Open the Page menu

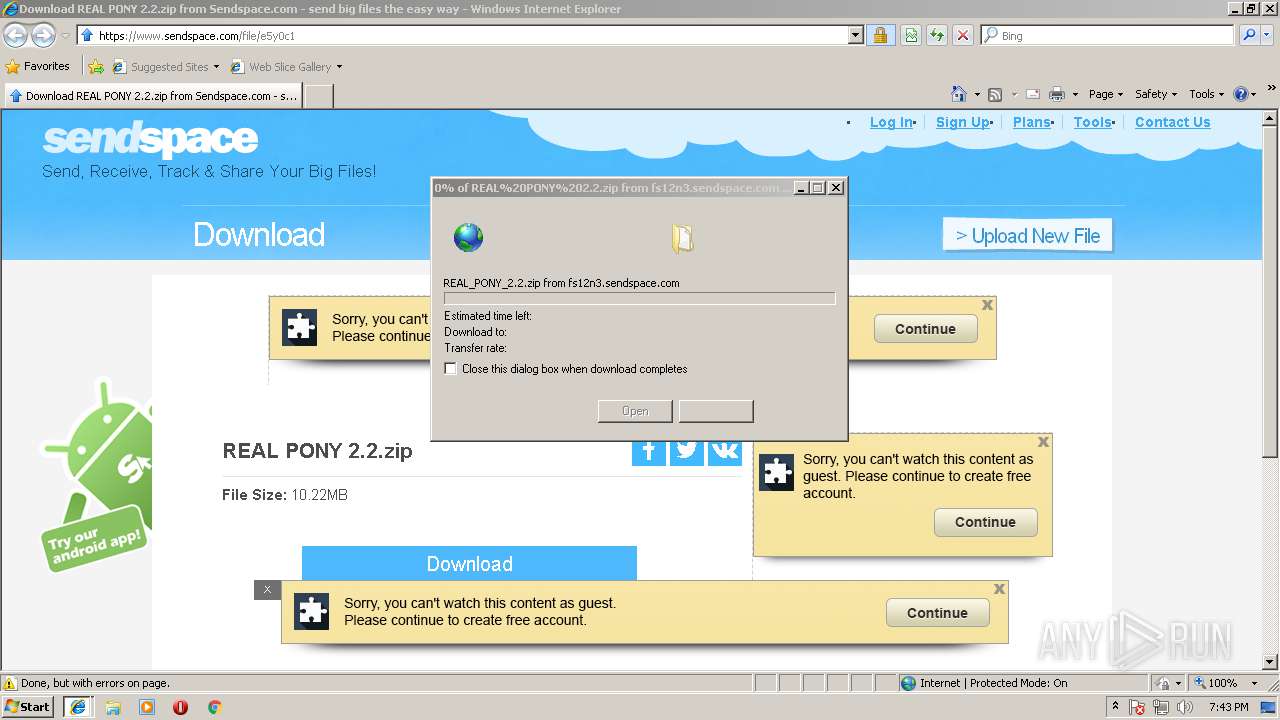(1105, 94)
